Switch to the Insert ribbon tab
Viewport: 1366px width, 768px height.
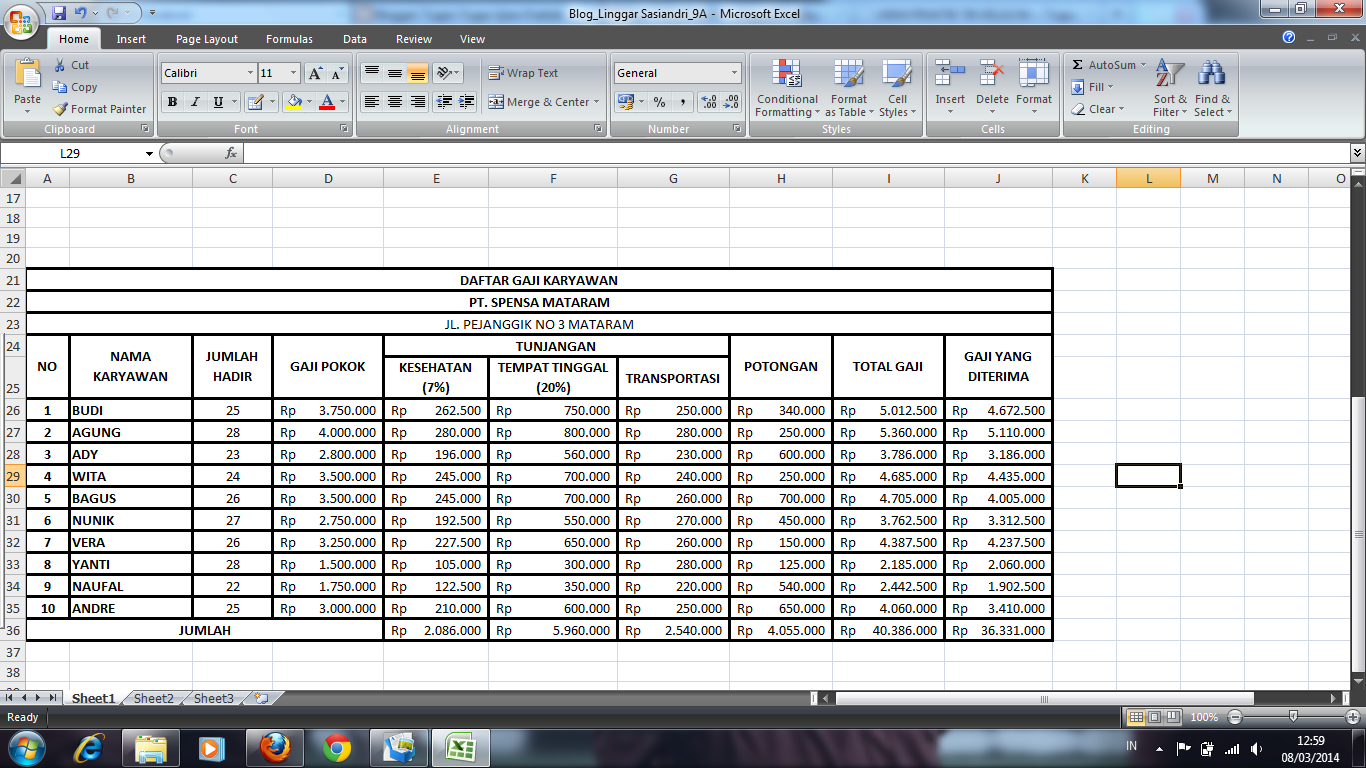point(131,39)
